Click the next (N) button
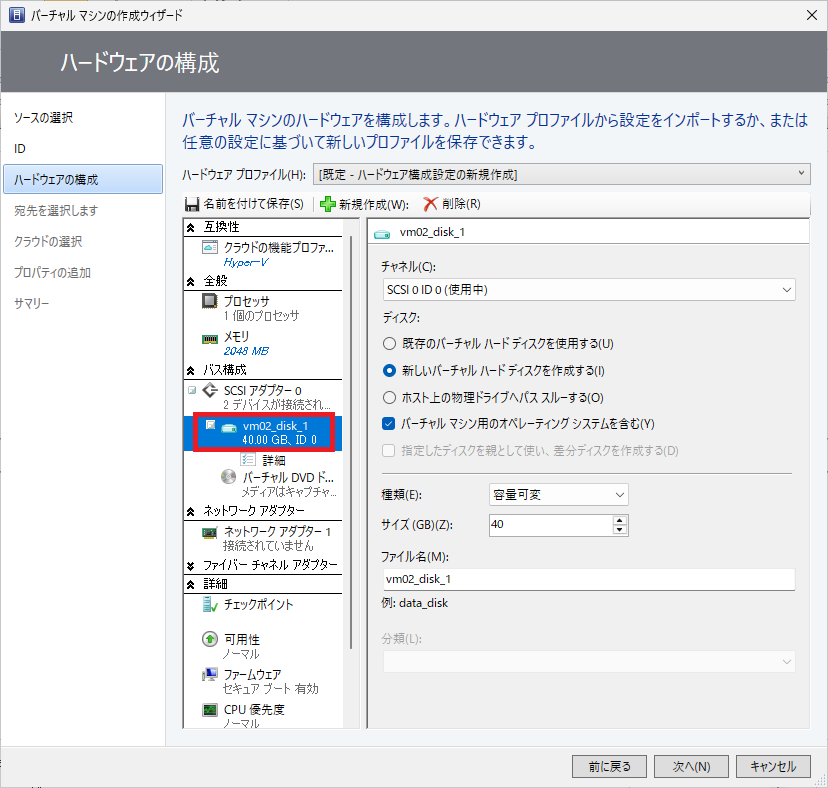This screenshot has width=828, height=788. pyautogui.click(x=691, y=766)
